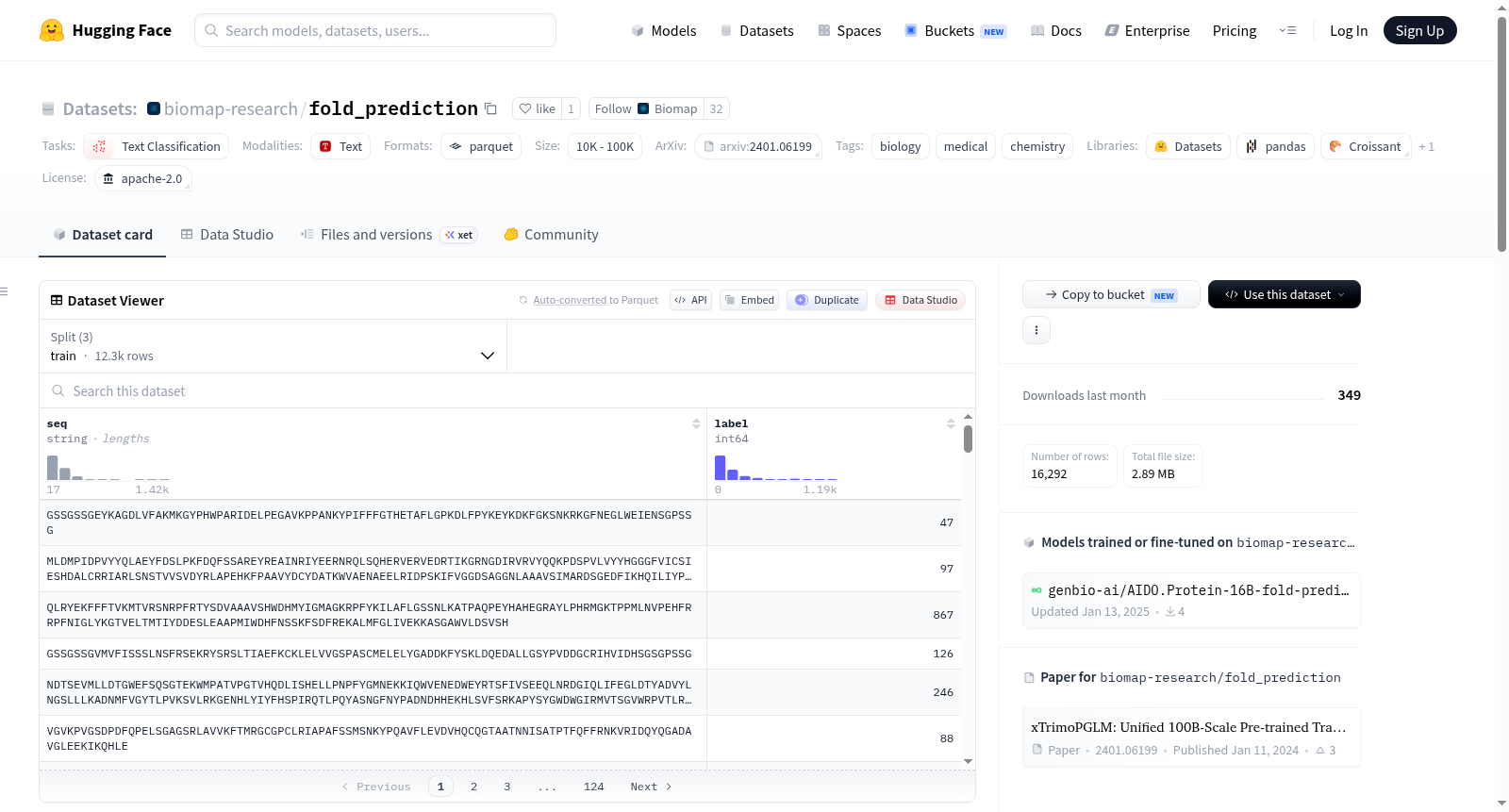Viewport: 1509px width, 812px height.
Task: Click the seq lengths histogram
Action: [108, 468]
